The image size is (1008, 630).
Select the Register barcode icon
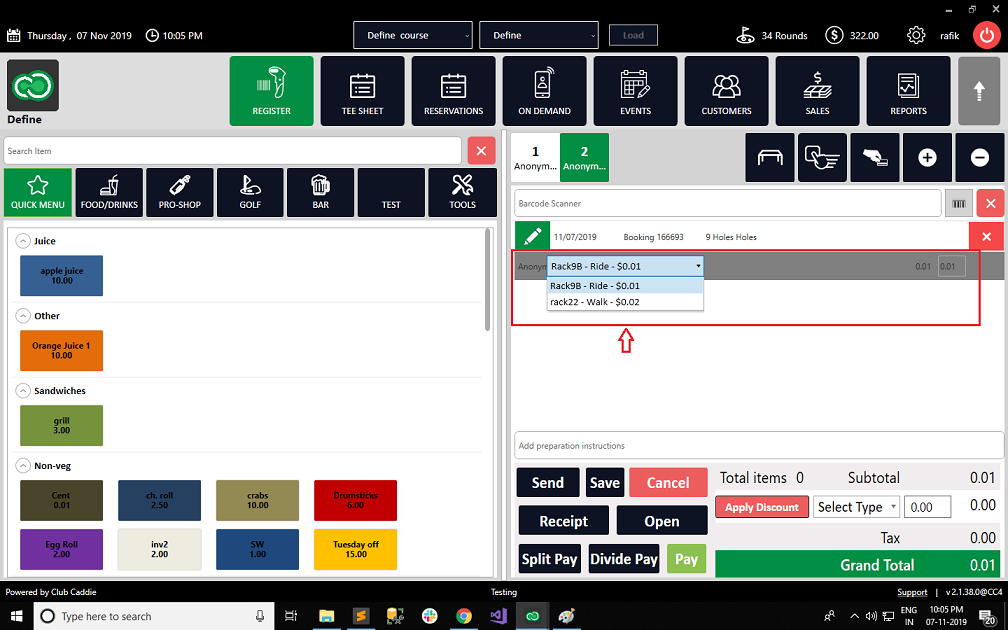click(x=271, y=90)
